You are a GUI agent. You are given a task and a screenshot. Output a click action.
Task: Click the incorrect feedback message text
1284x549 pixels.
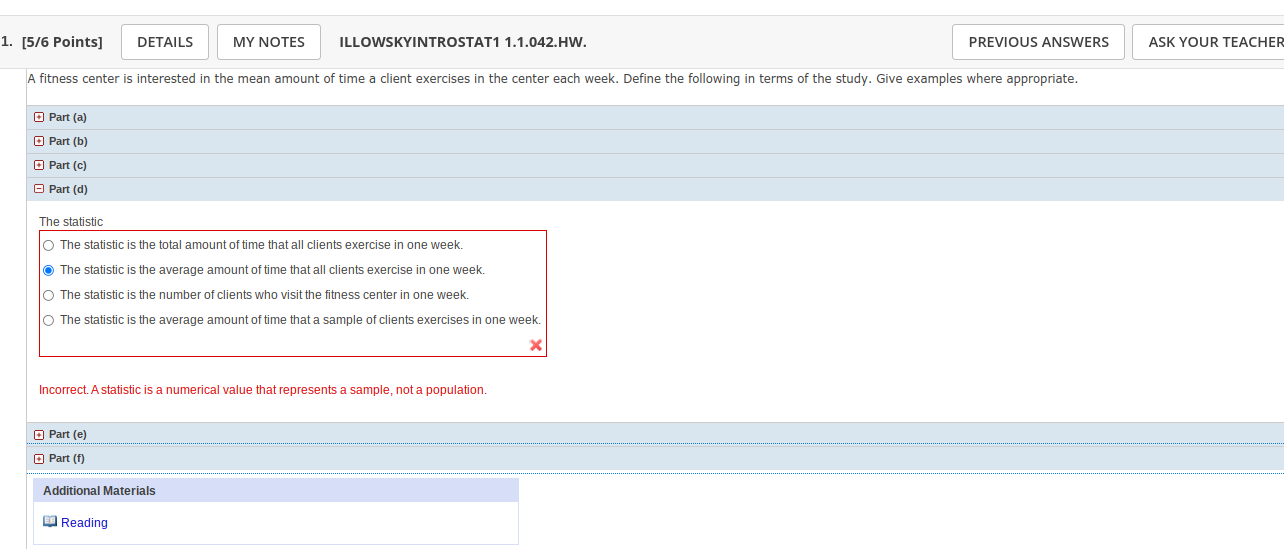pyautogui.click(x=263, y=390)
